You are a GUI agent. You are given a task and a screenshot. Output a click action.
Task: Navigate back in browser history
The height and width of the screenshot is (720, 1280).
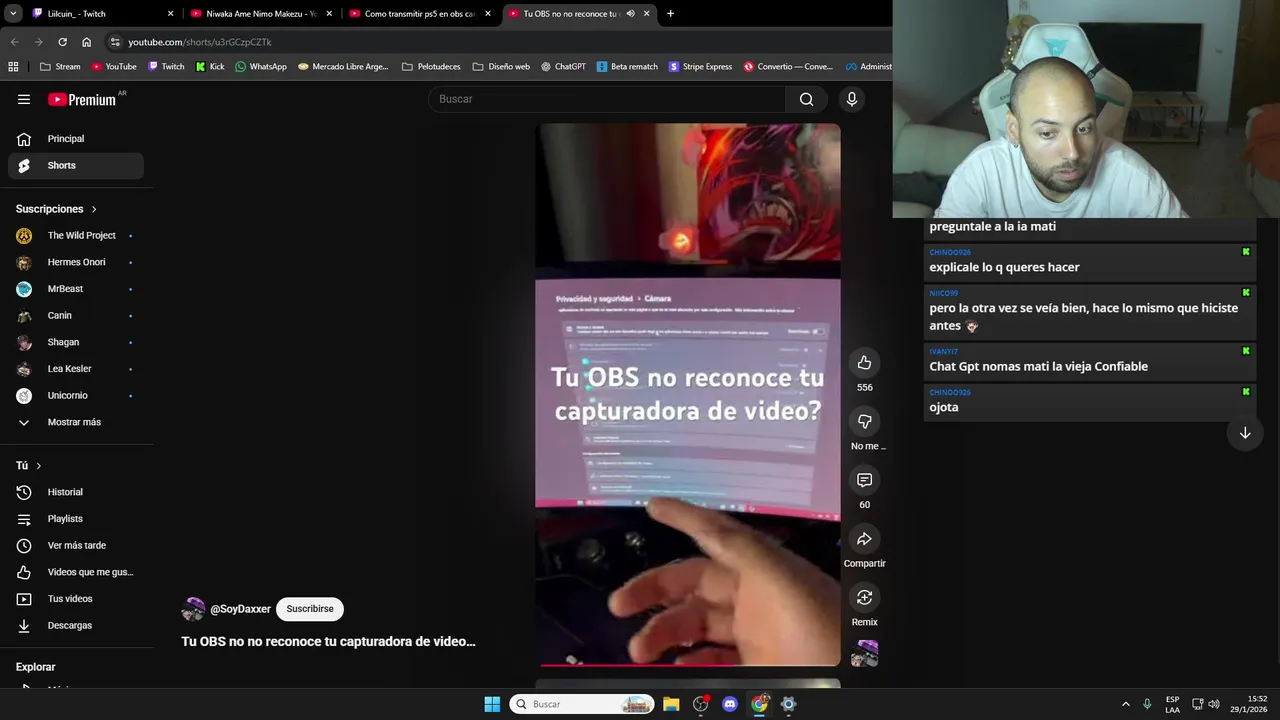(x=14, y=42)
